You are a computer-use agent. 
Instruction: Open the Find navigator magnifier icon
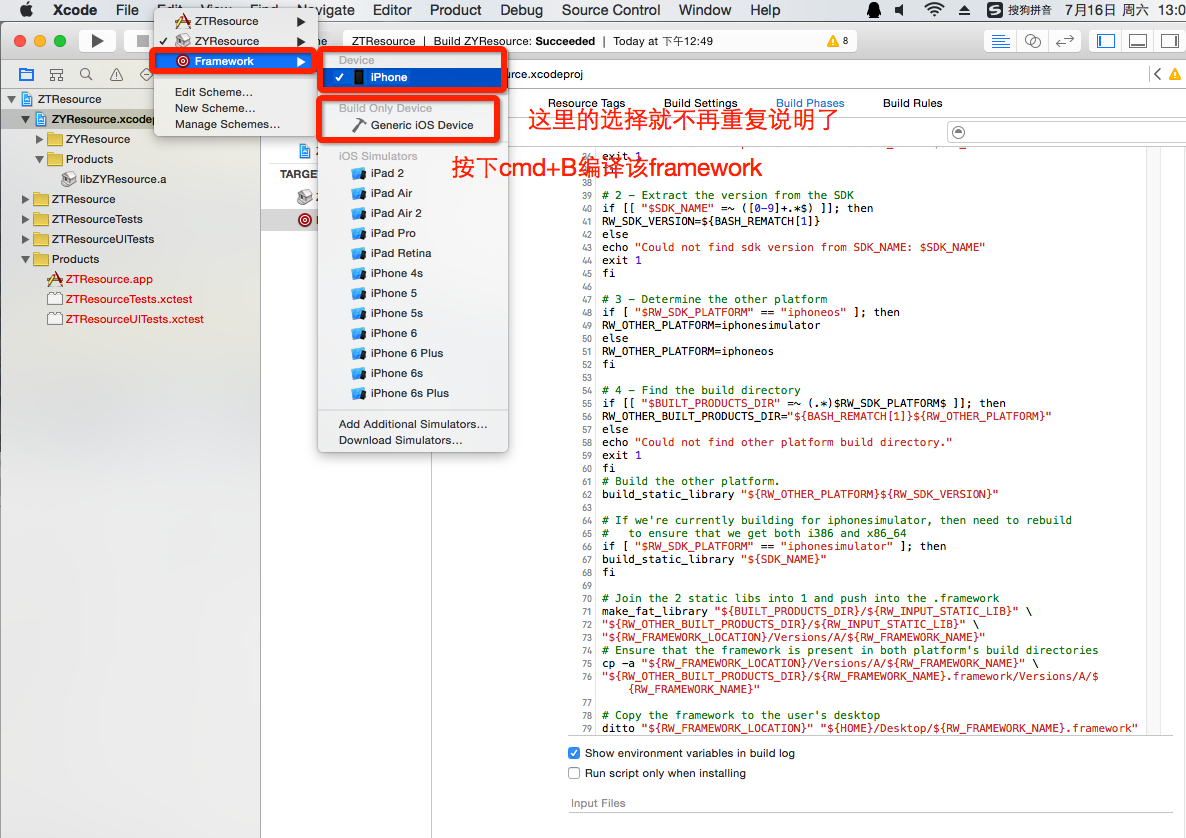(x=86, y=74)
